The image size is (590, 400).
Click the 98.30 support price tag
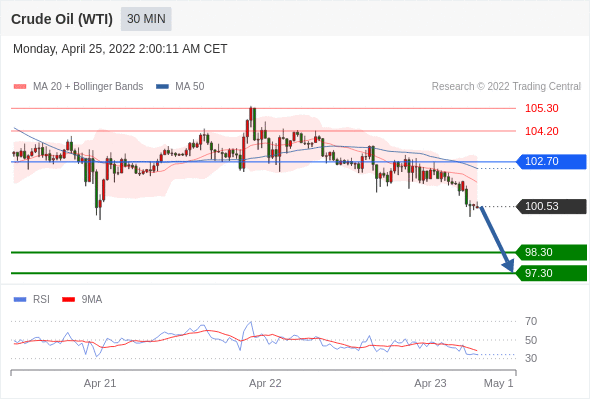[x=551, y=252]
